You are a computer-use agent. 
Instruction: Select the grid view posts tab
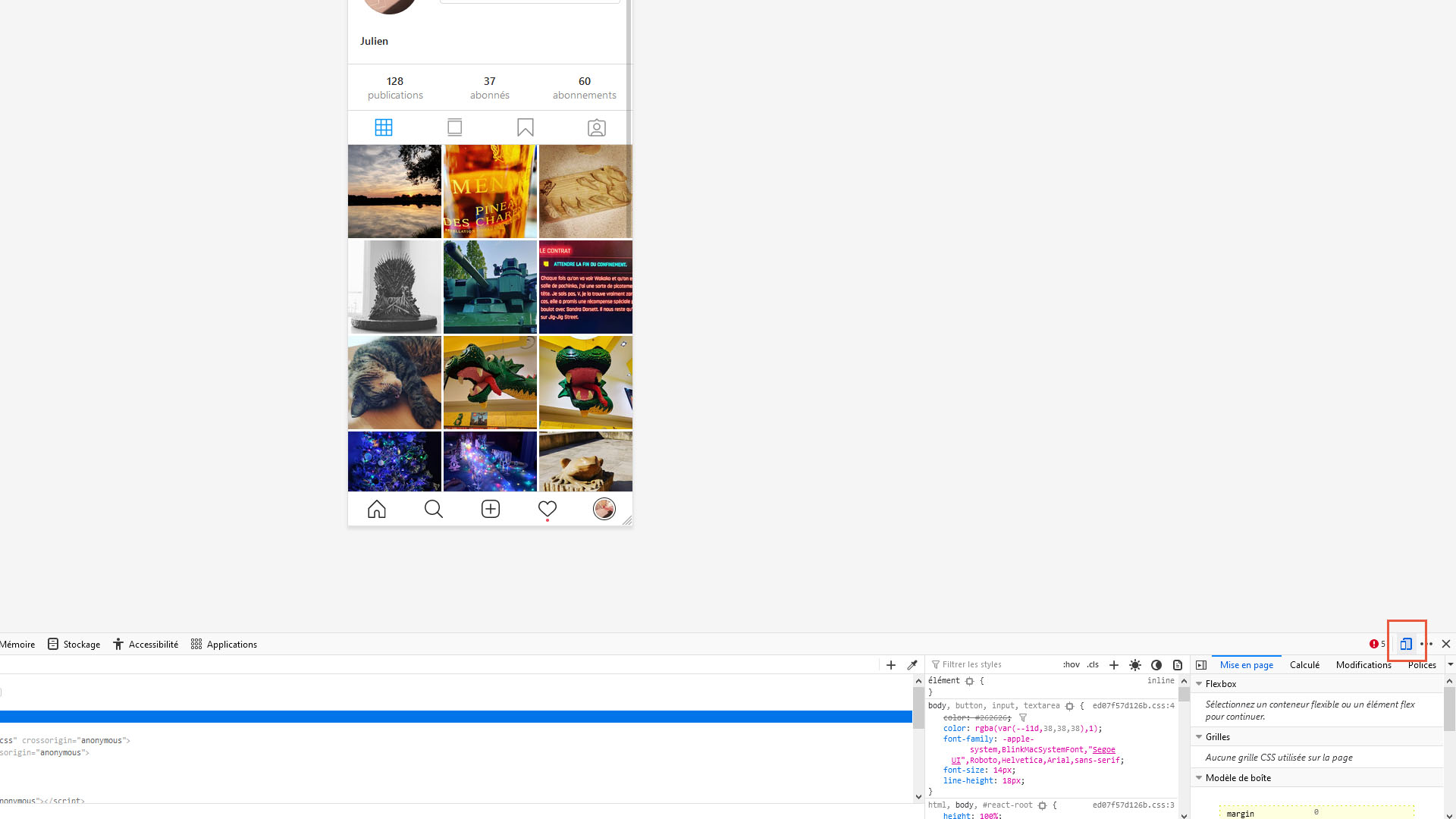(x=384, y=127)
